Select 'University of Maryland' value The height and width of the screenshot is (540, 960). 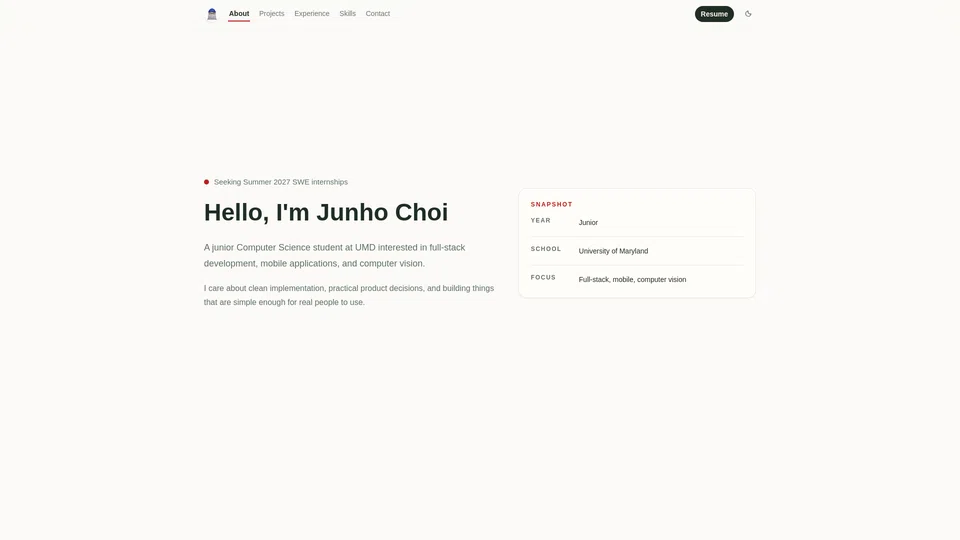point(613,251)
